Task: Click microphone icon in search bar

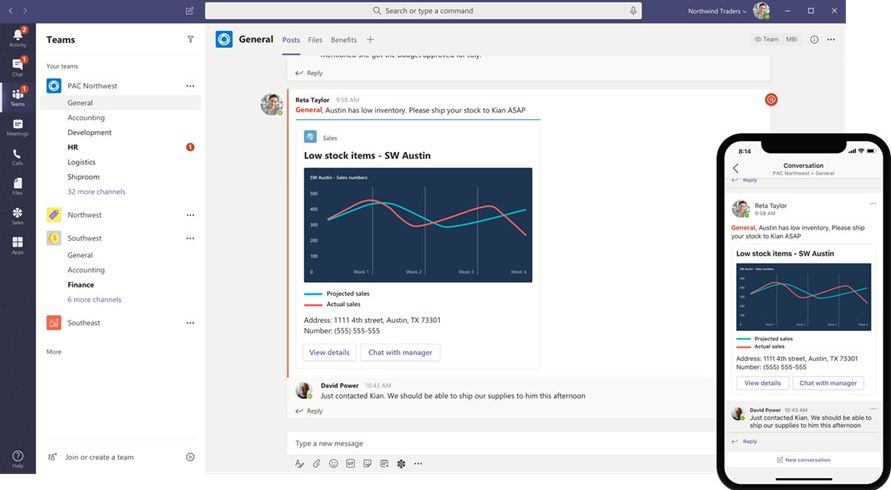Action: click(633, 10)
